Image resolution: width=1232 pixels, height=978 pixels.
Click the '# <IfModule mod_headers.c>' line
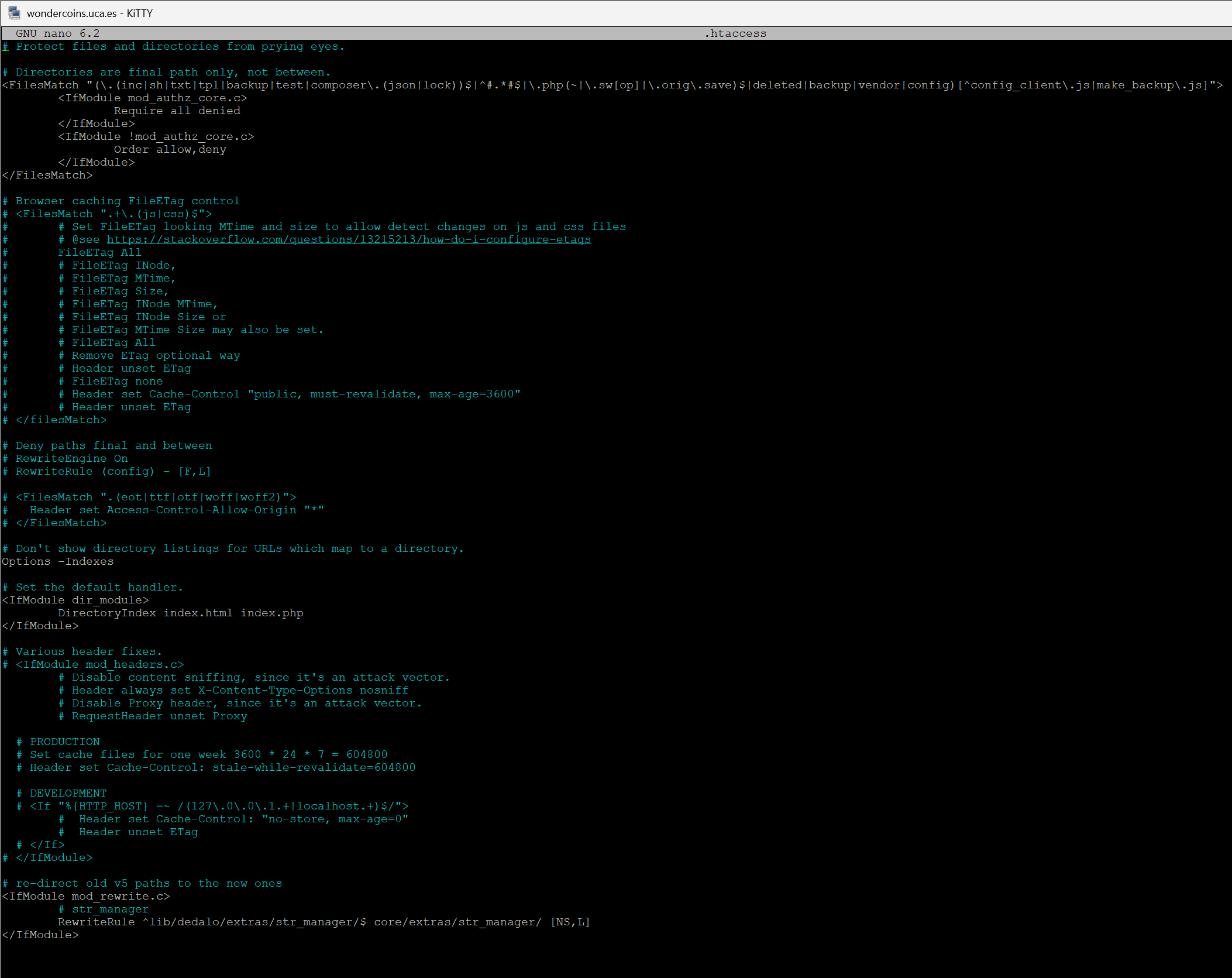coord(93,664)
